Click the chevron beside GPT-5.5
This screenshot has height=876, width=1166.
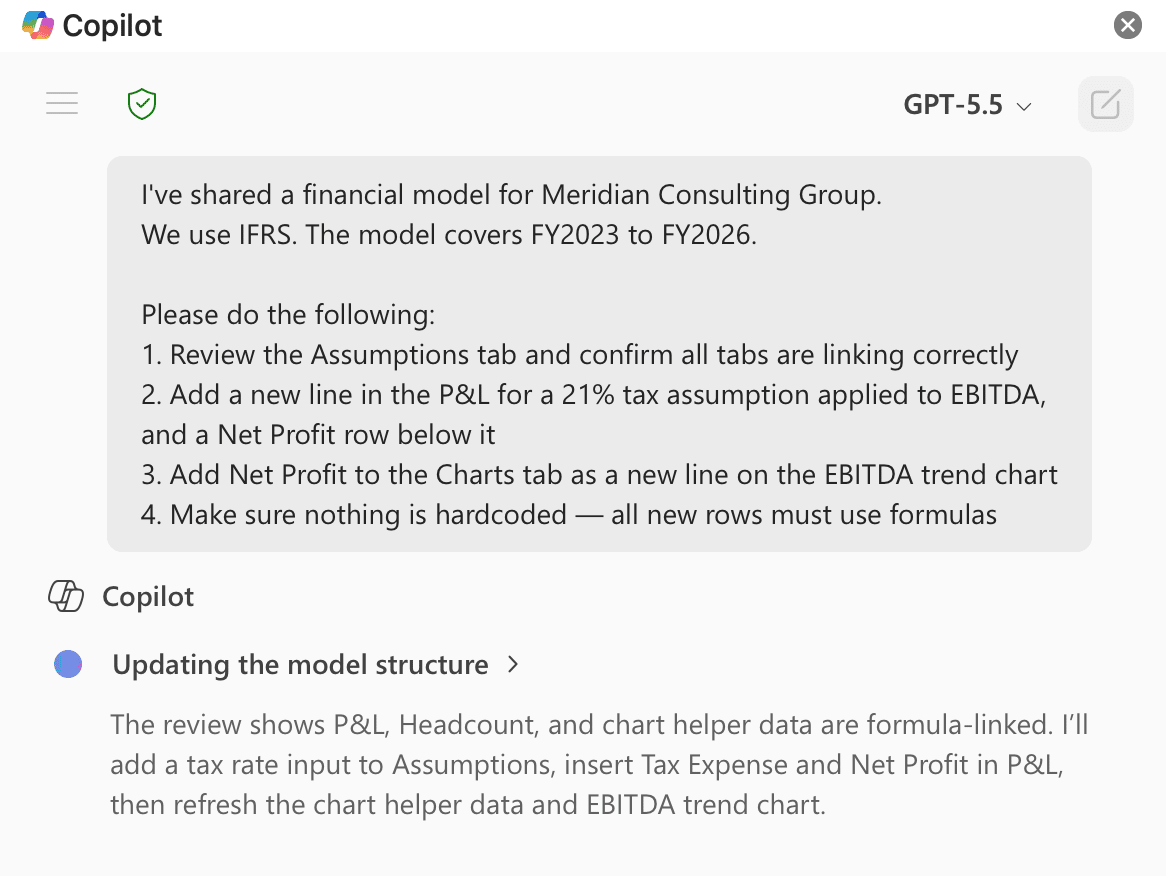pyautogui.click(x=1024, y=106)
